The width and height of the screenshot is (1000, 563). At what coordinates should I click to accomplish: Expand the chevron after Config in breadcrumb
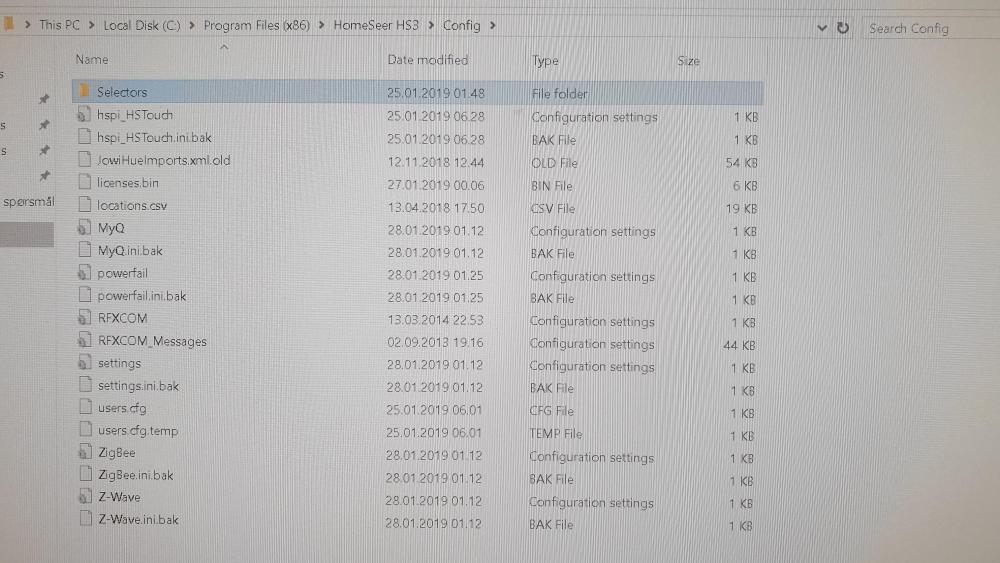[493, 26]
